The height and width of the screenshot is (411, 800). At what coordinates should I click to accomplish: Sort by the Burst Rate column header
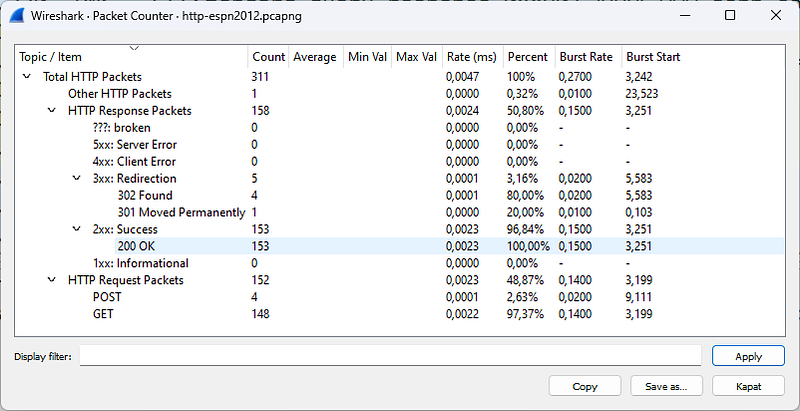coord(588,57)
